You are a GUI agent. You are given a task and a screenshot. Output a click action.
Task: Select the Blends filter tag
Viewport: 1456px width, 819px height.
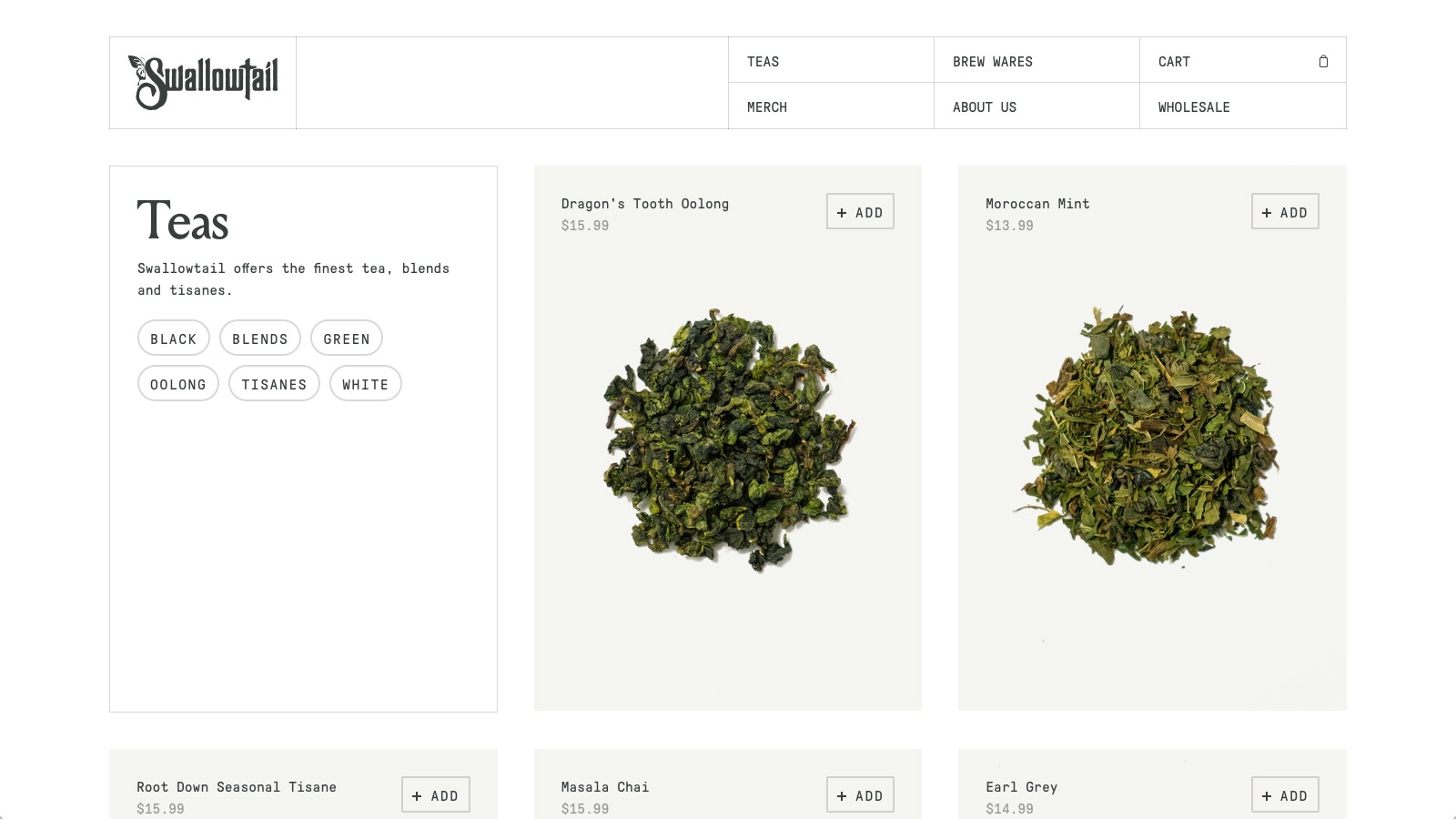260,339
